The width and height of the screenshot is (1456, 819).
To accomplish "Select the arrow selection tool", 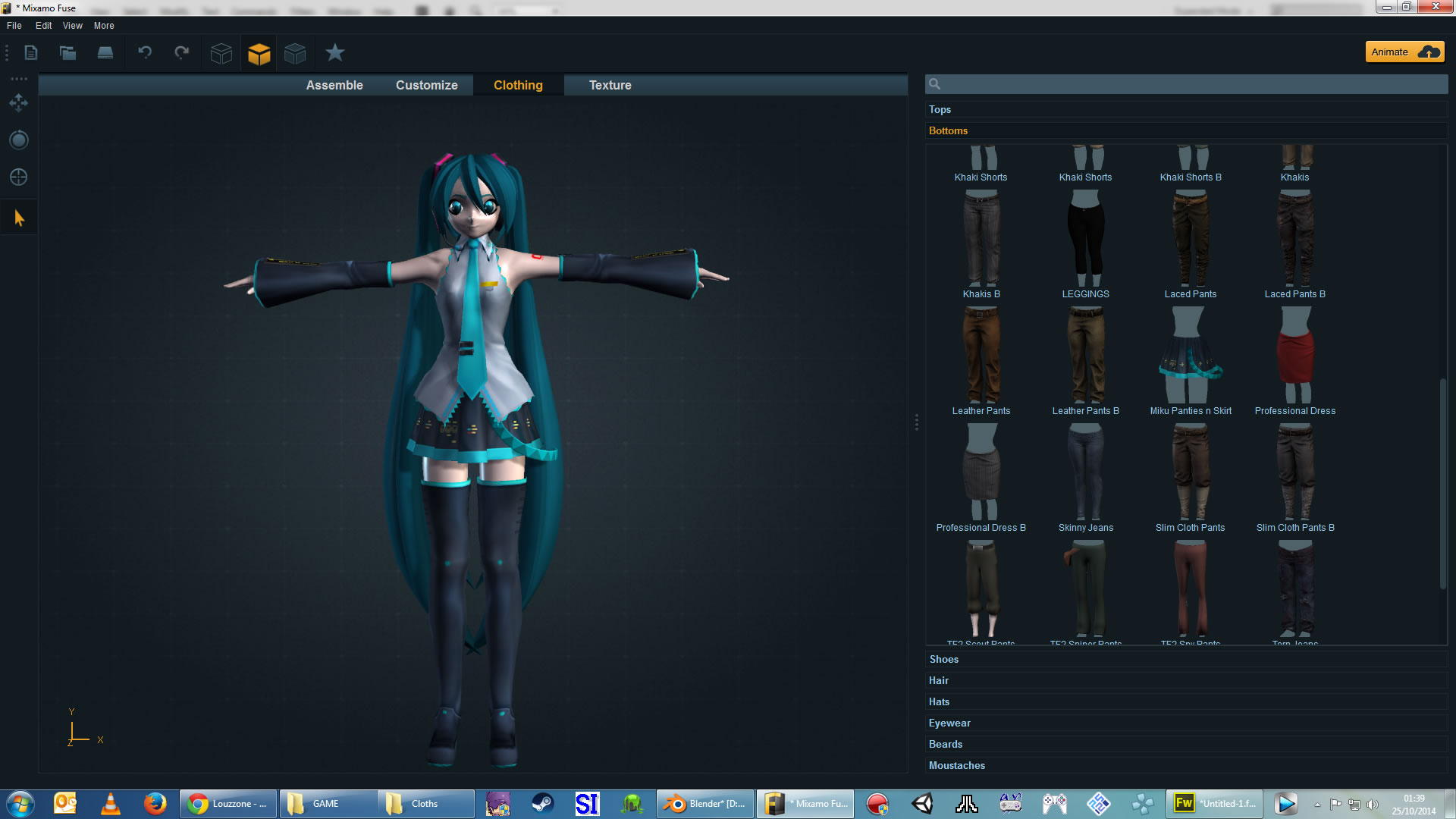I will (18, 217).
